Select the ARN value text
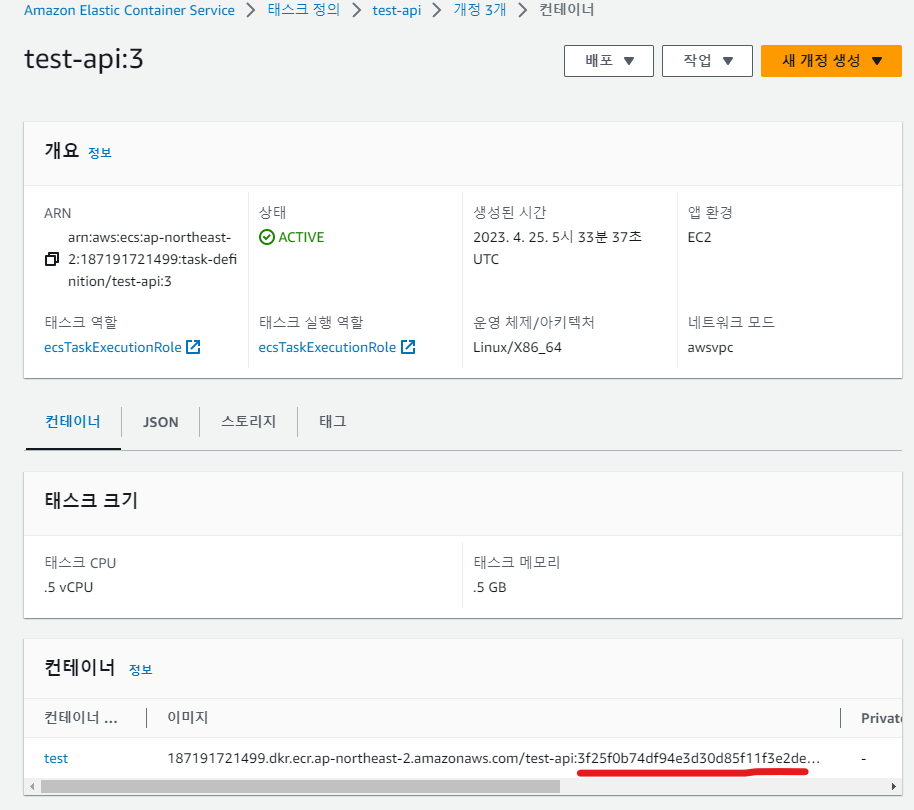Screen dimensions: 914x810 click(152, 259)
